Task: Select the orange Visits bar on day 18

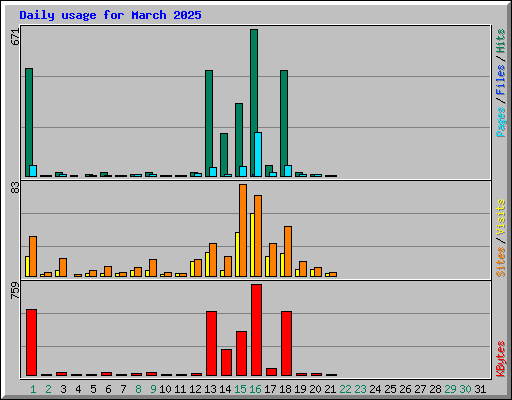Action: pos(288,251)
